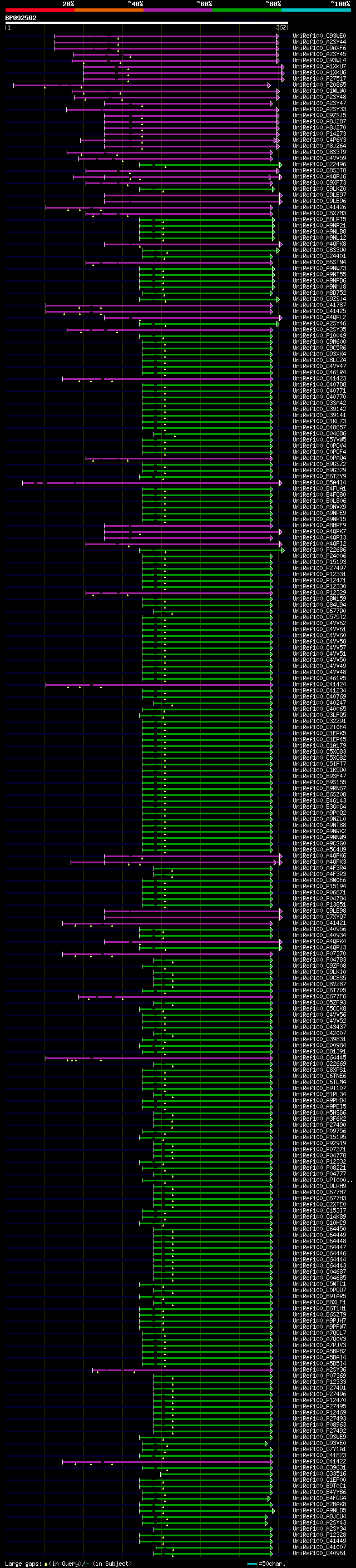Screen dimensions: 356x1568
Task: Click the UniRef100_Q41426 label
Action: (319, 207)
